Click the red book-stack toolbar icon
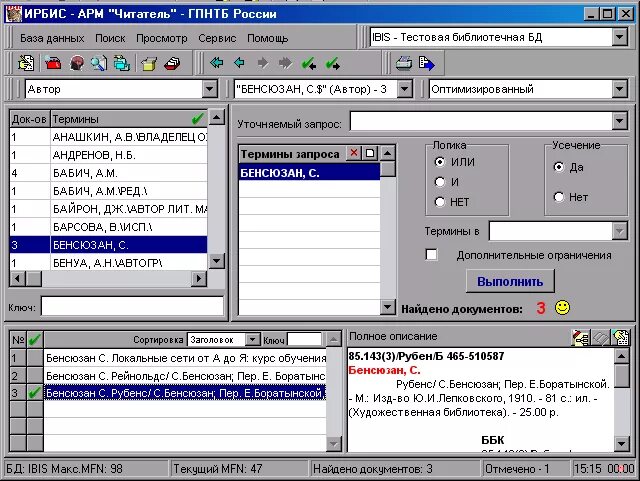 pyautogui.click(x=173, y=63)
